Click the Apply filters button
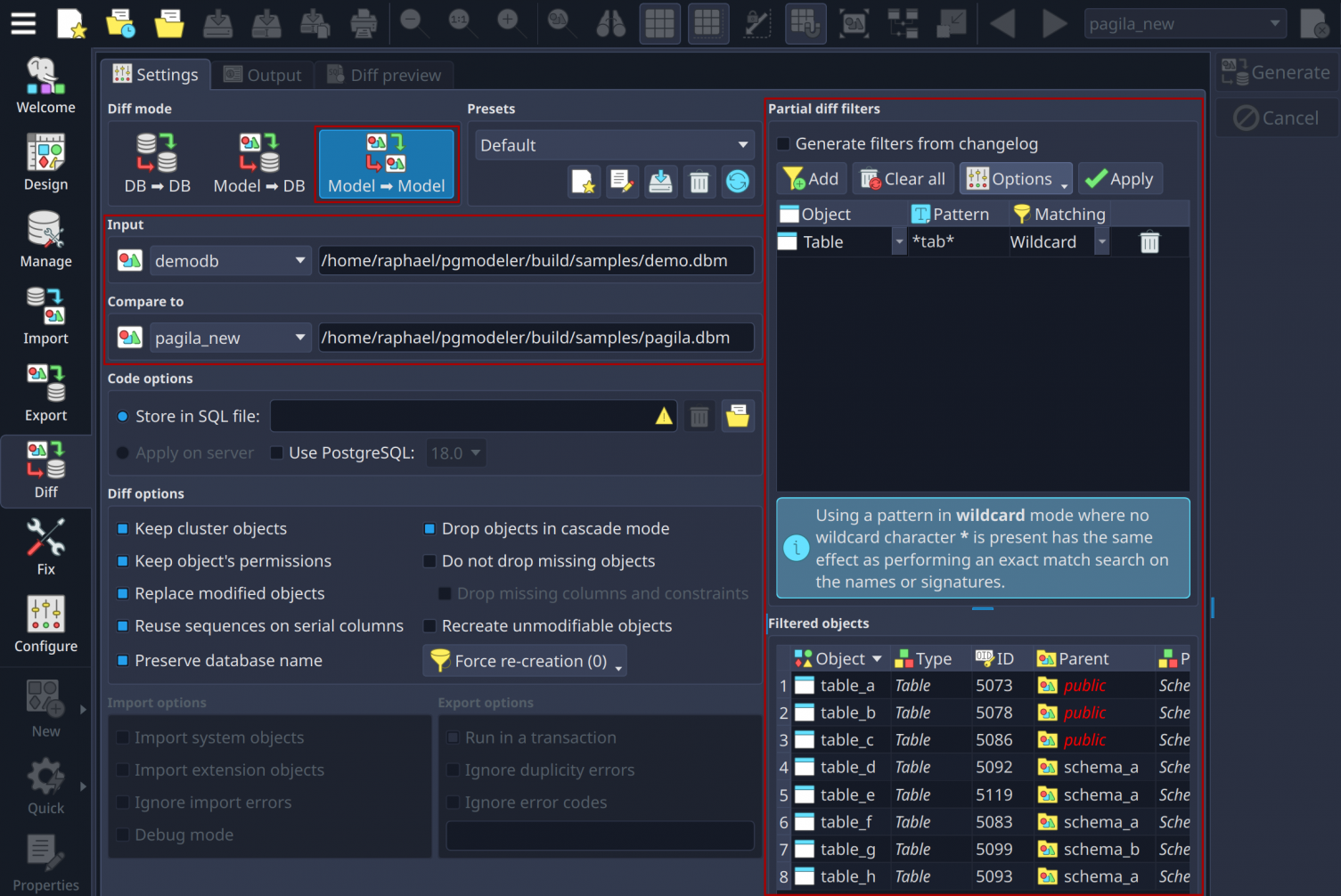This screenshot has width=1341, height=896. point(1119,179)
